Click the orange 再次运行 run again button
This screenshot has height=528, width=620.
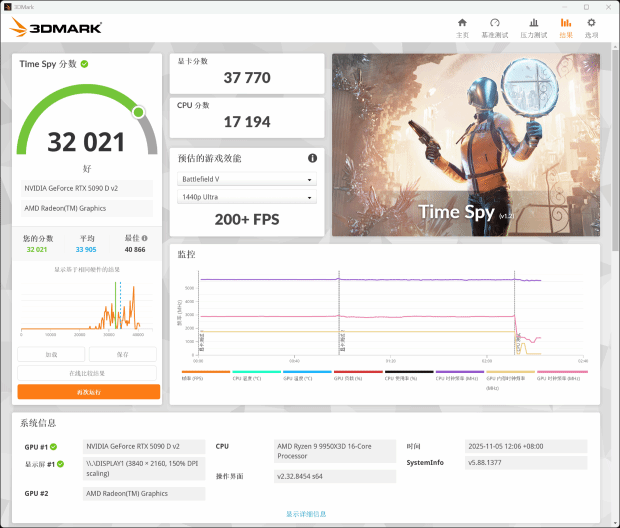(x=88, y=392)
